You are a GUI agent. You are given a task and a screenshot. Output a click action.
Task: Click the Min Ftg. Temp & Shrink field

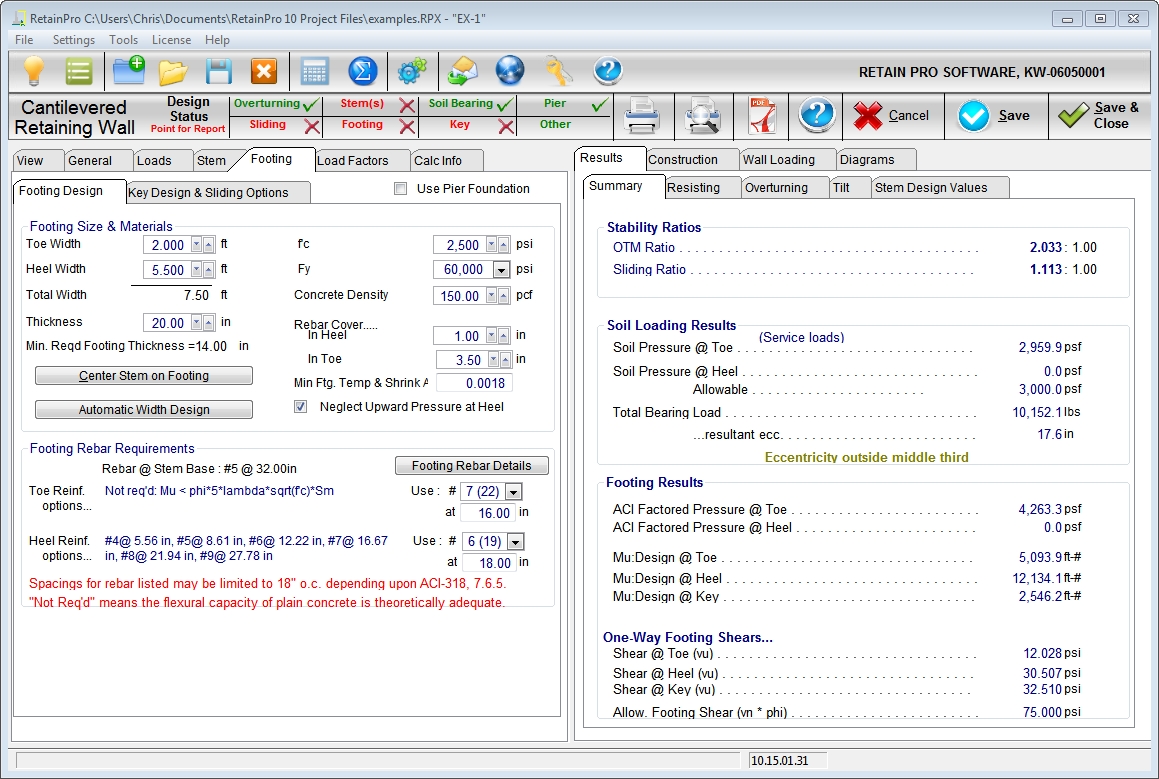click(474, 383)
